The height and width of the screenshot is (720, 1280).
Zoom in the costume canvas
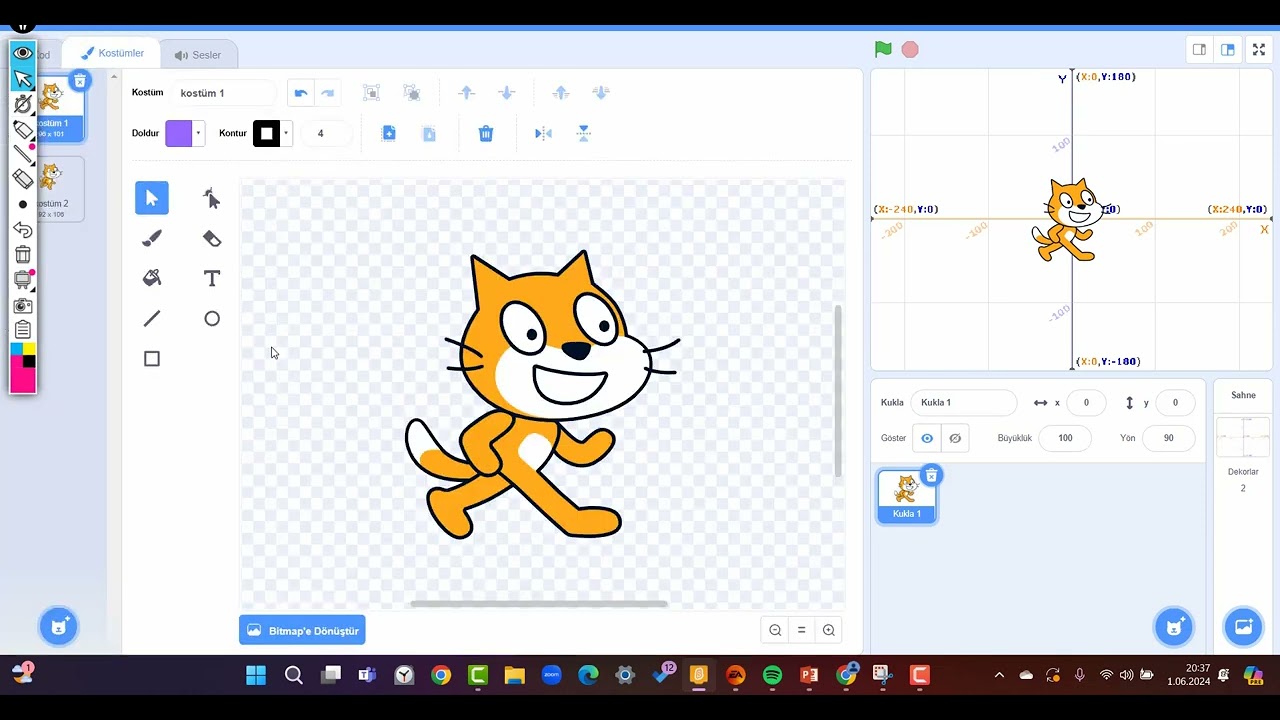tap(828, 630)
